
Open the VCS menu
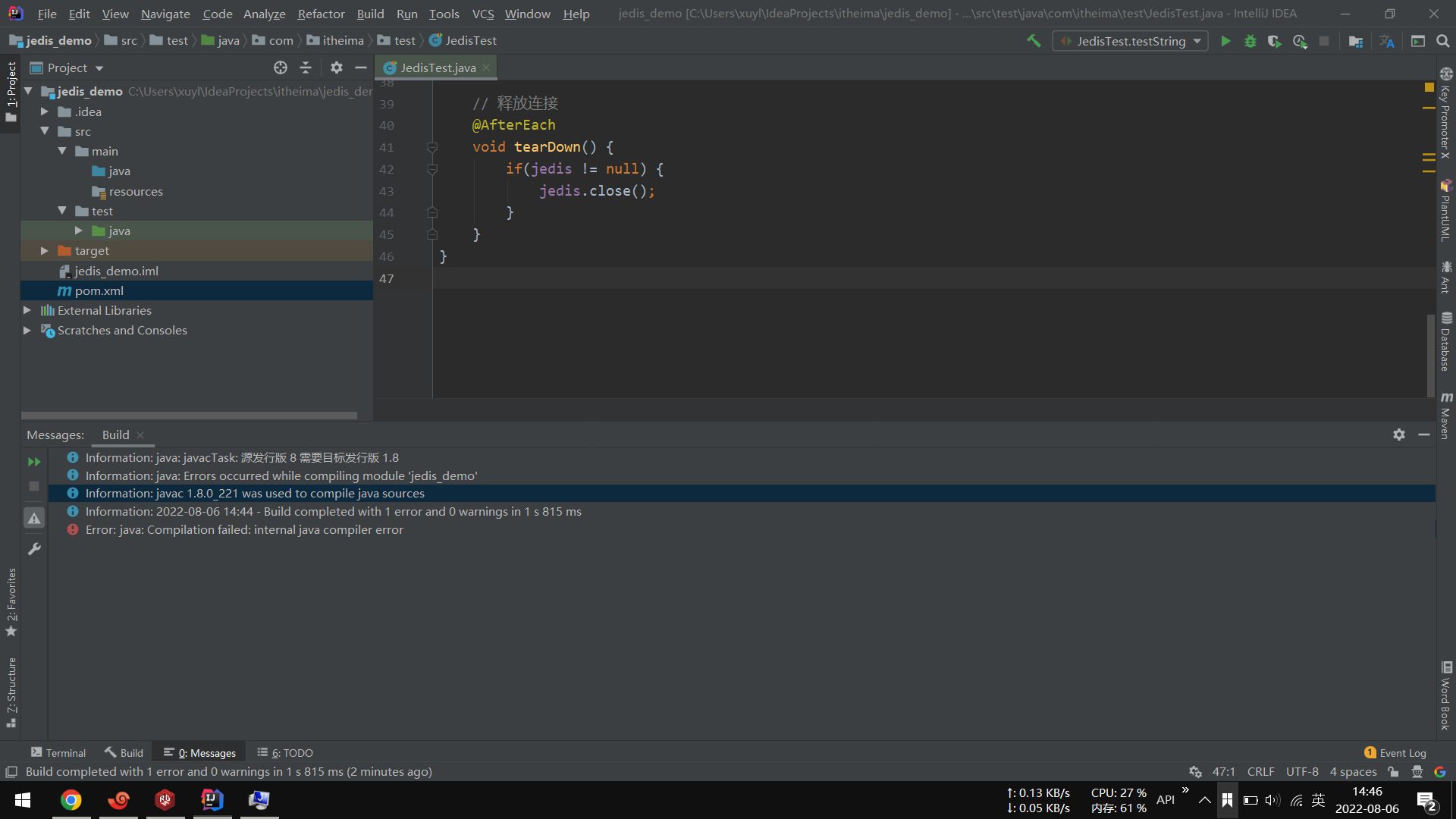pos(482,14)
